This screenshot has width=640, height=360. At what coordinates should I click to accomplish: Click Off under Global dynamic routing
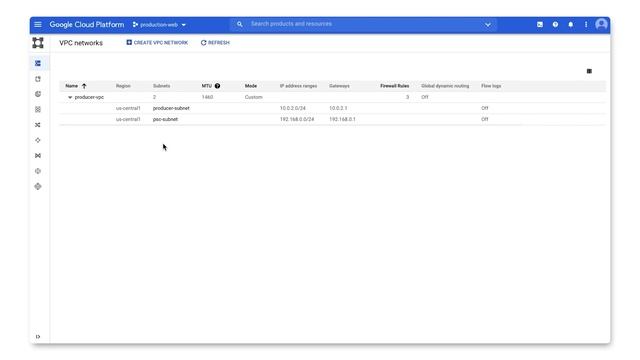click(x=425, y=97)
